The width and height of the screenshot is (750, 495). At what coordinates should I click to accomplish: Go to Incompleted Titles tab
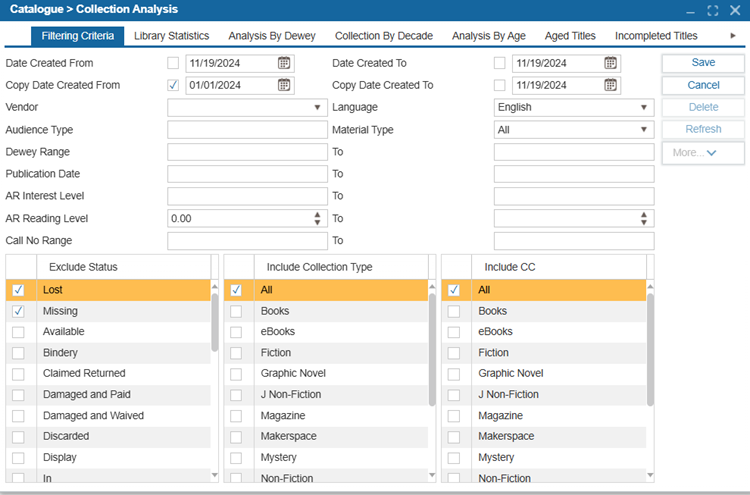pos(656,36)
